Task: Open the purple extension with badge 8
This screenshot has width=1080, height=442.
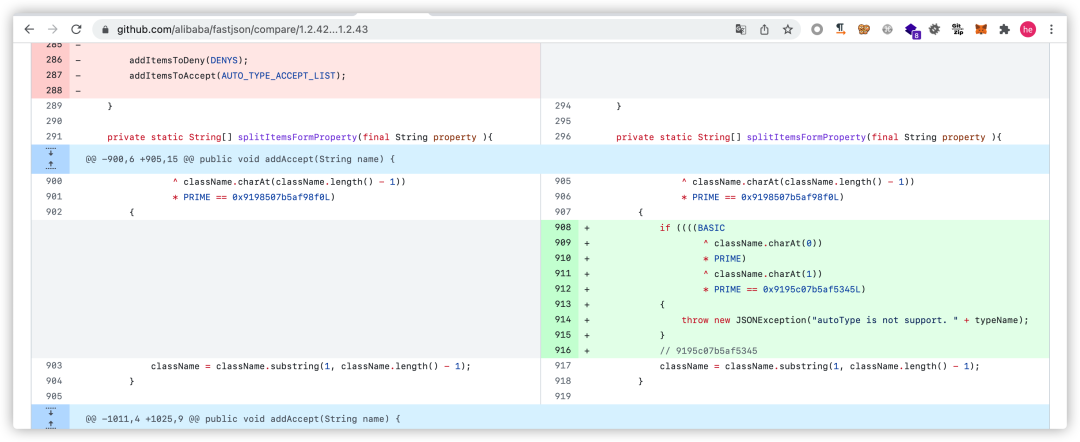Action: [911, 30]
